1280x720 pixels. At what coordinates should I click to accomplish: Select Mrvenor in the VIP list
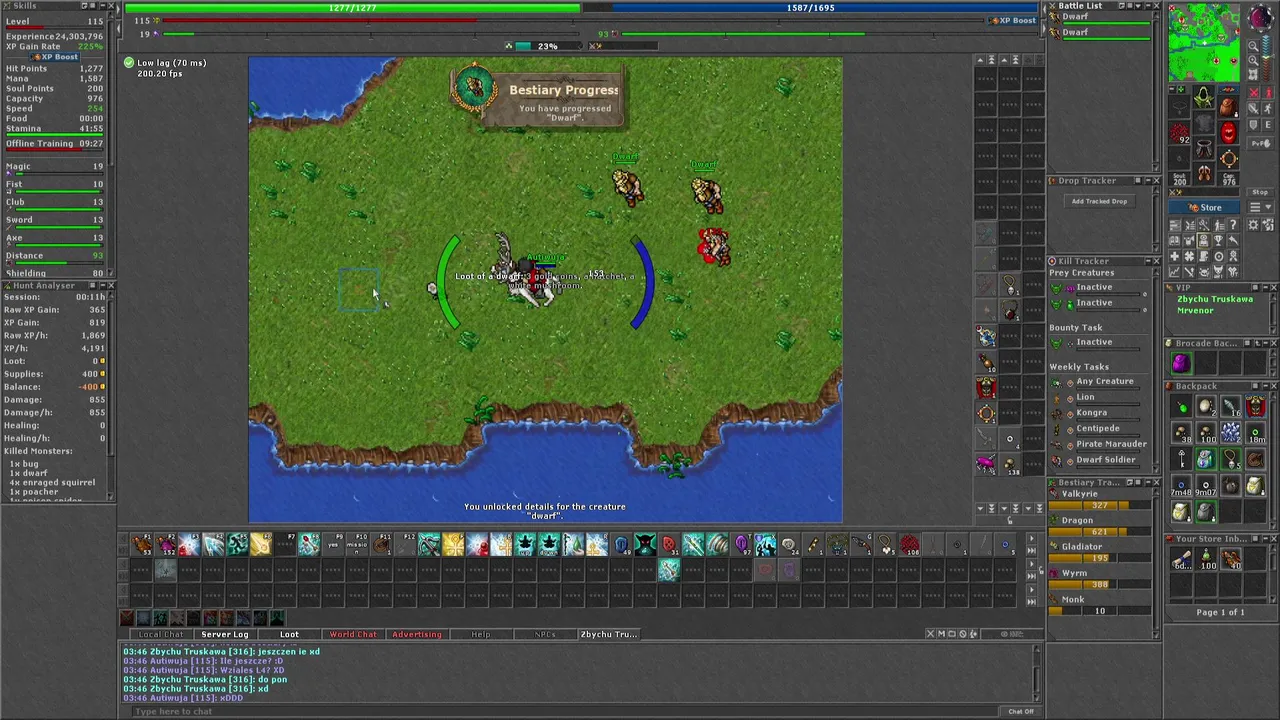click(x=1195, y=310)
